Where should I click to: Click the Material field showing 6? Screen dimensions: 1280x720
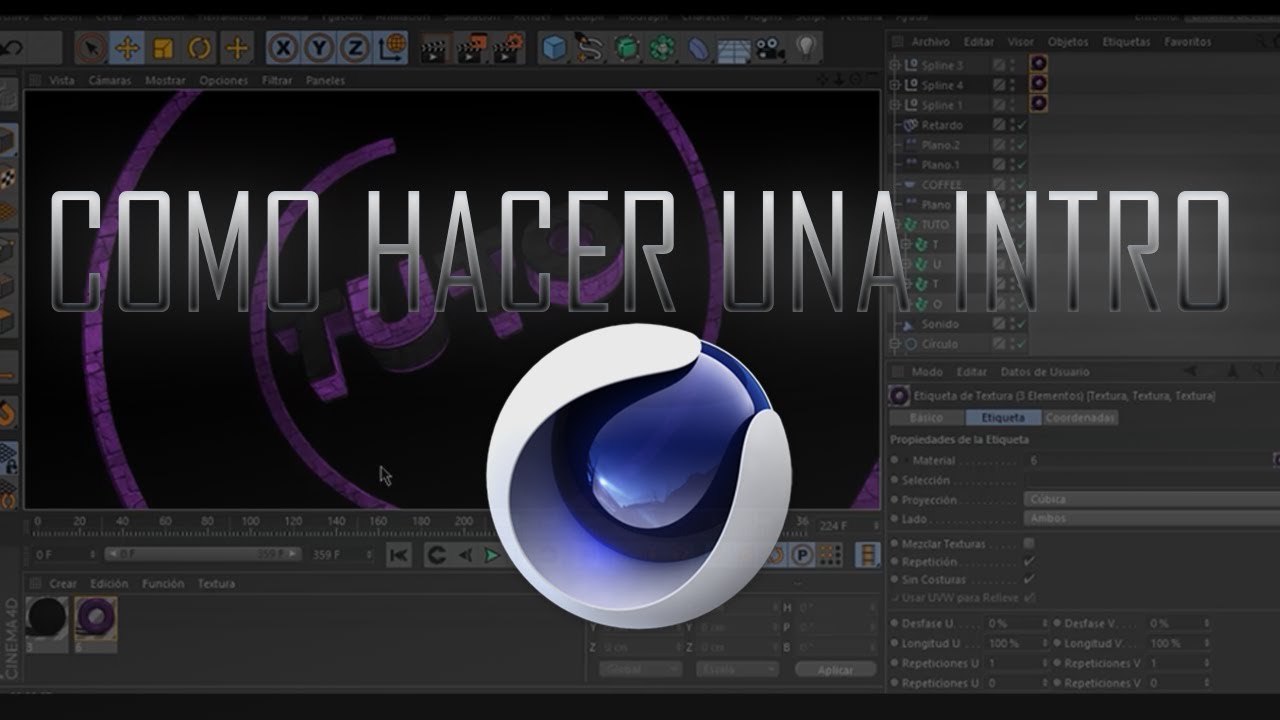pos(1150,460)
